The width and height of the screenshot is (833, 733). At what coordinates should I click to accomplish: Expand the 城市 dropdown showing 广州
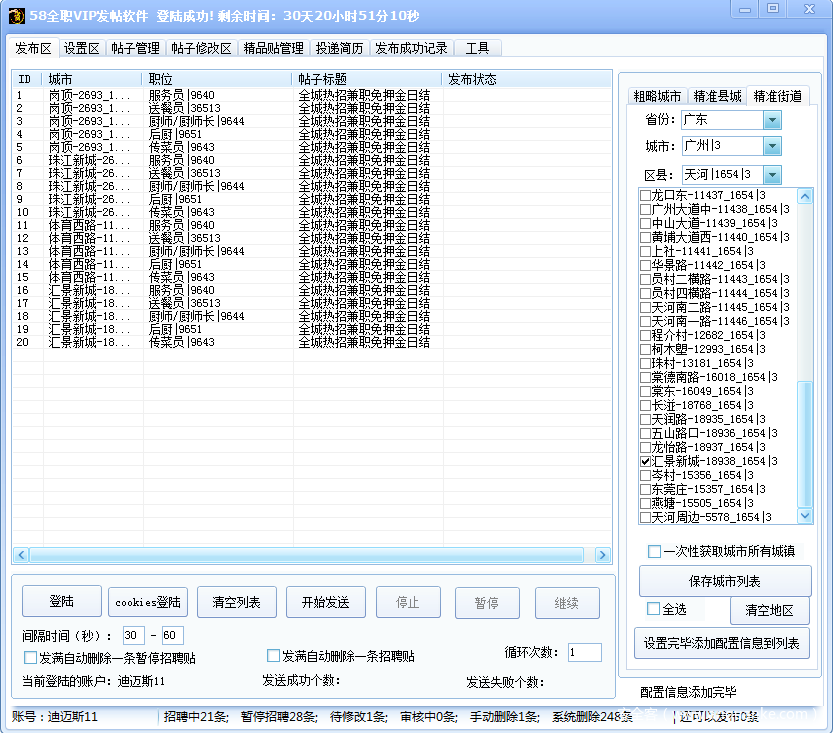(x=771, y=146)
